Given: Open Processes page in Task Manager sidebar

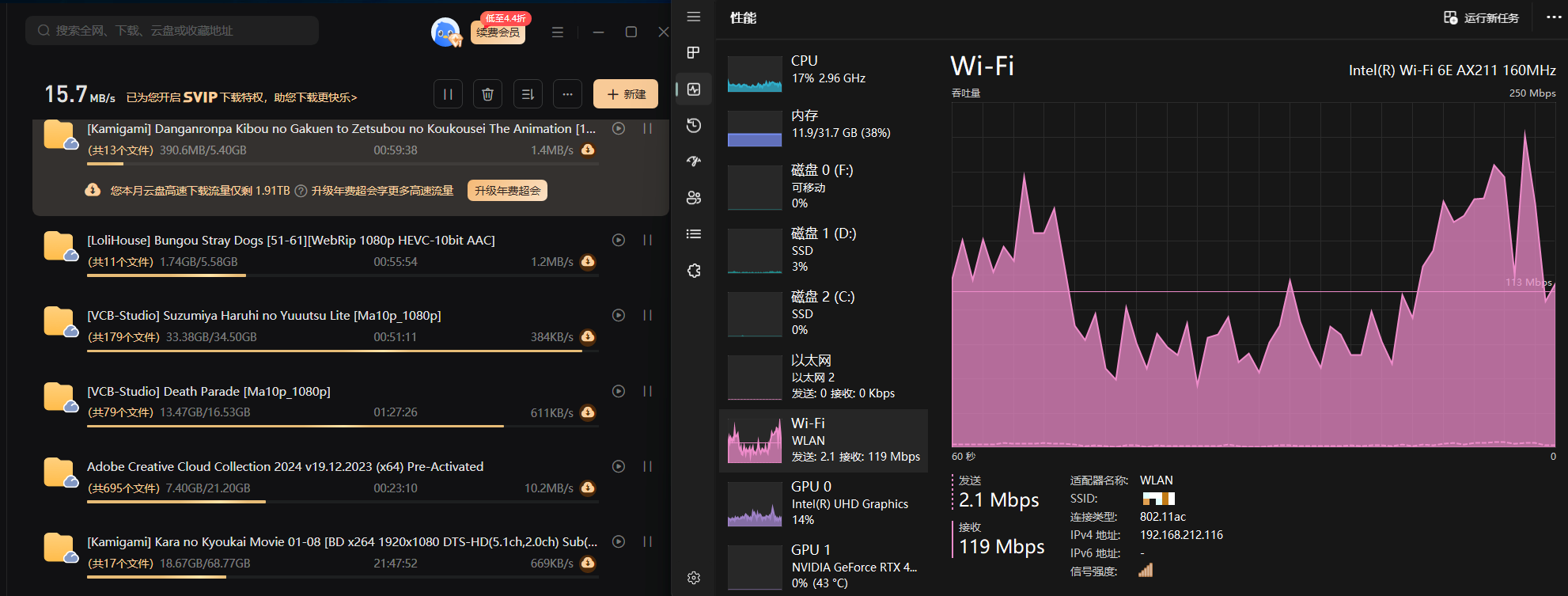Looking at the screenshot, I should coord(694,52).
